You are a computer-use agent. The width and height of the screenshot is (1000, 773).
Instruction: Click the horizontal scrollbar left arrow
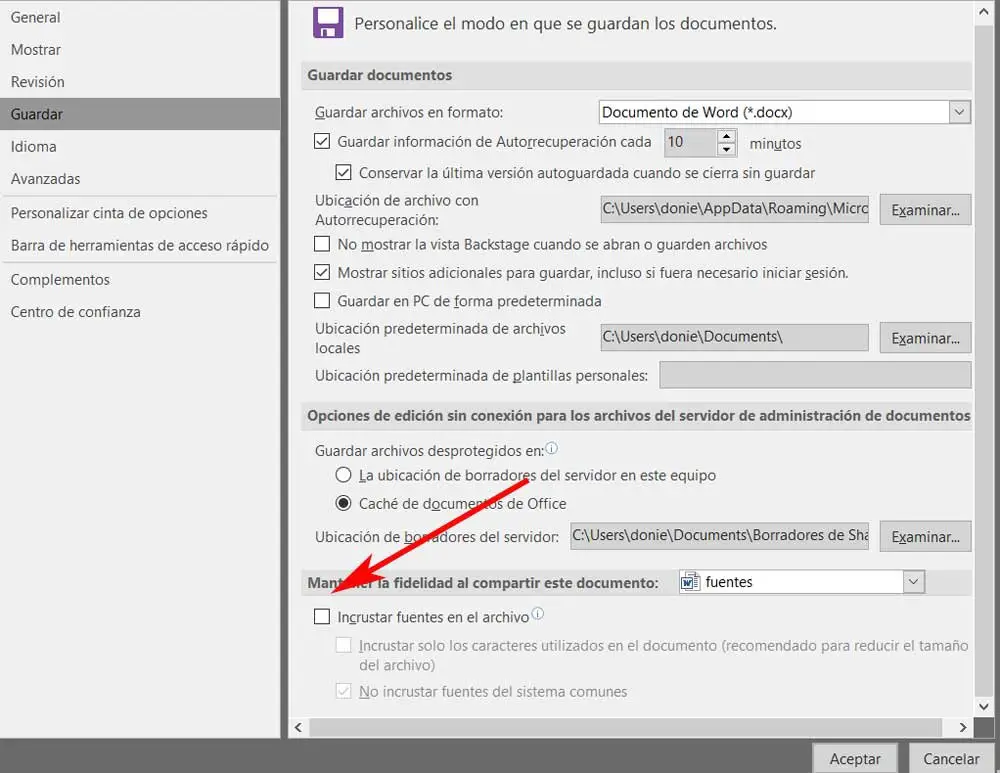point(298,727)
